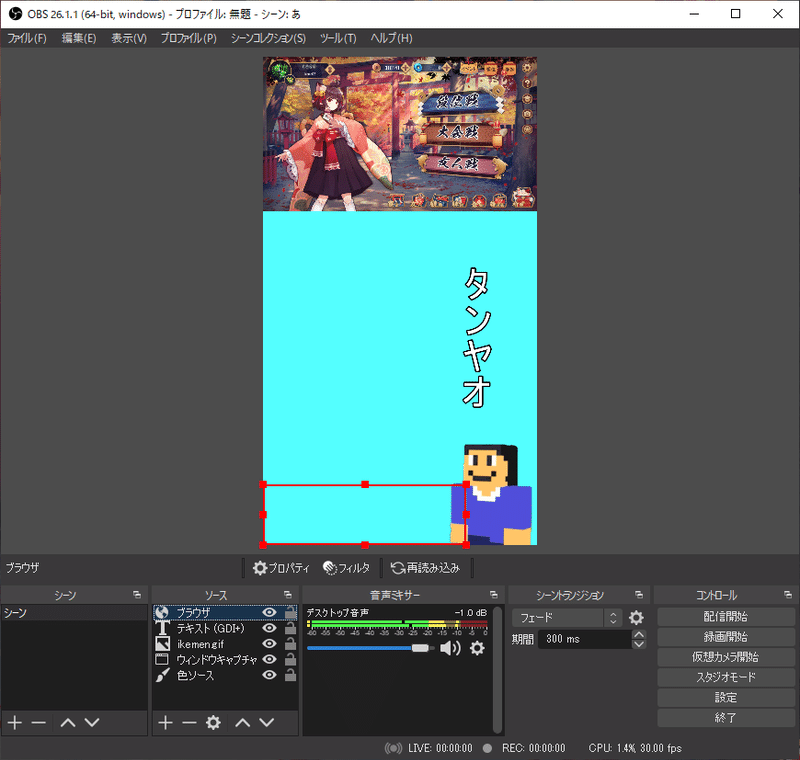Move selected source down
The width and height of the screenshot is (800, 760).
(x=267, y=722)
